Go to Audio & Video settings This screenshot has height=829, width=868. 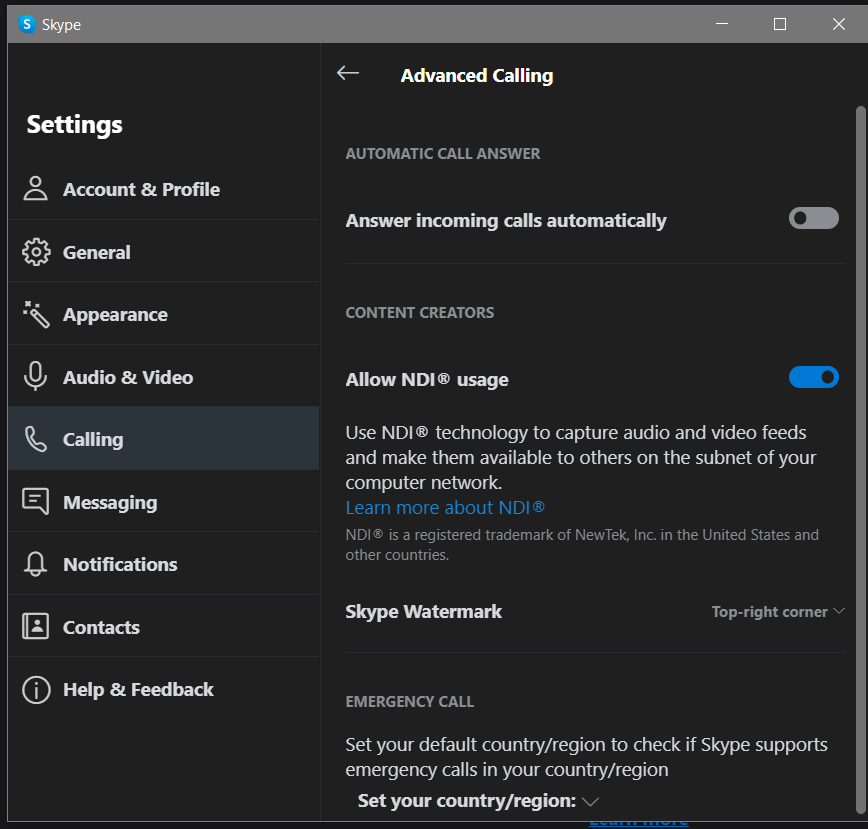[x=164, y=377]
